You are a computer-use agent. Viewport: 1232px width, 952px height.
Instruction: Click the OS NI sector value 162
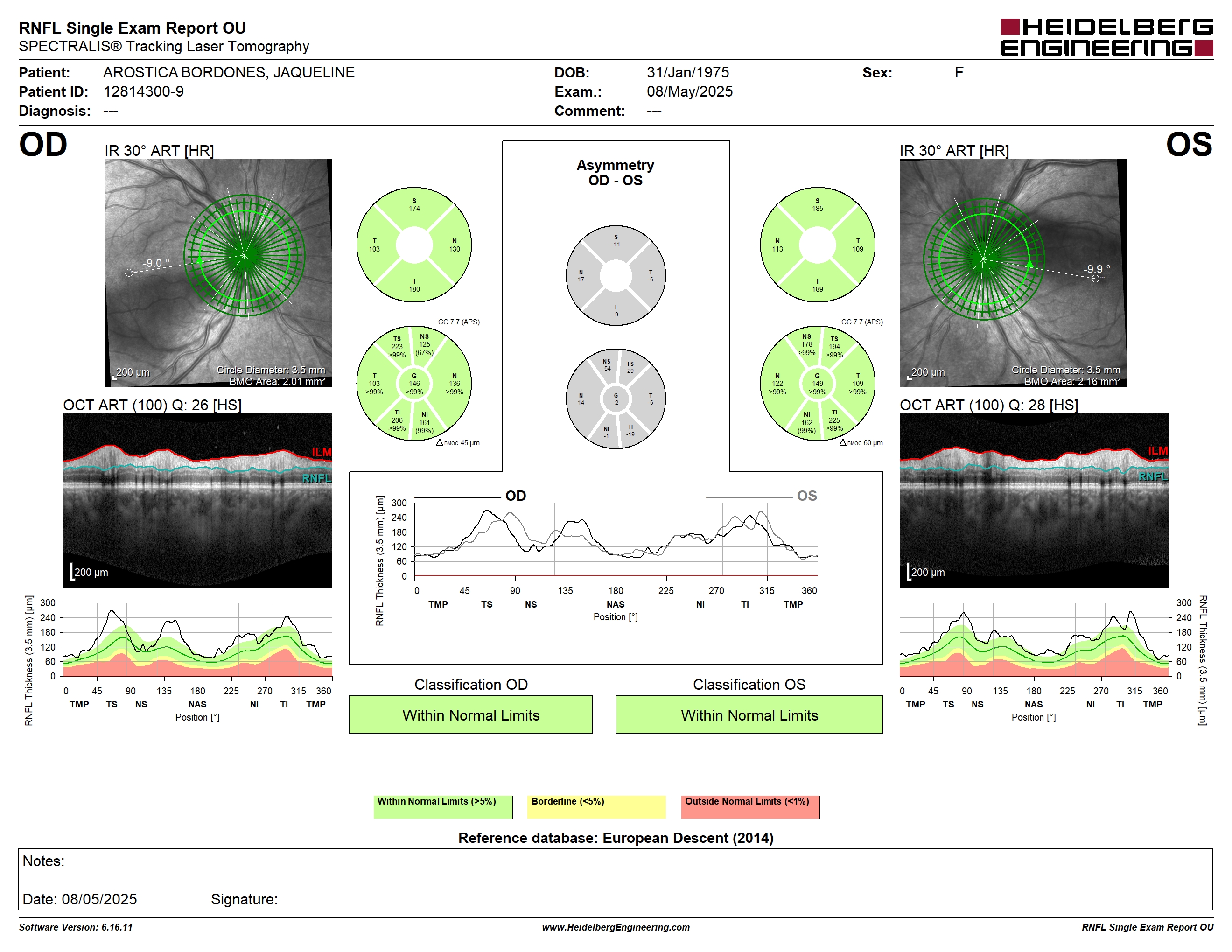pos(807,422)
